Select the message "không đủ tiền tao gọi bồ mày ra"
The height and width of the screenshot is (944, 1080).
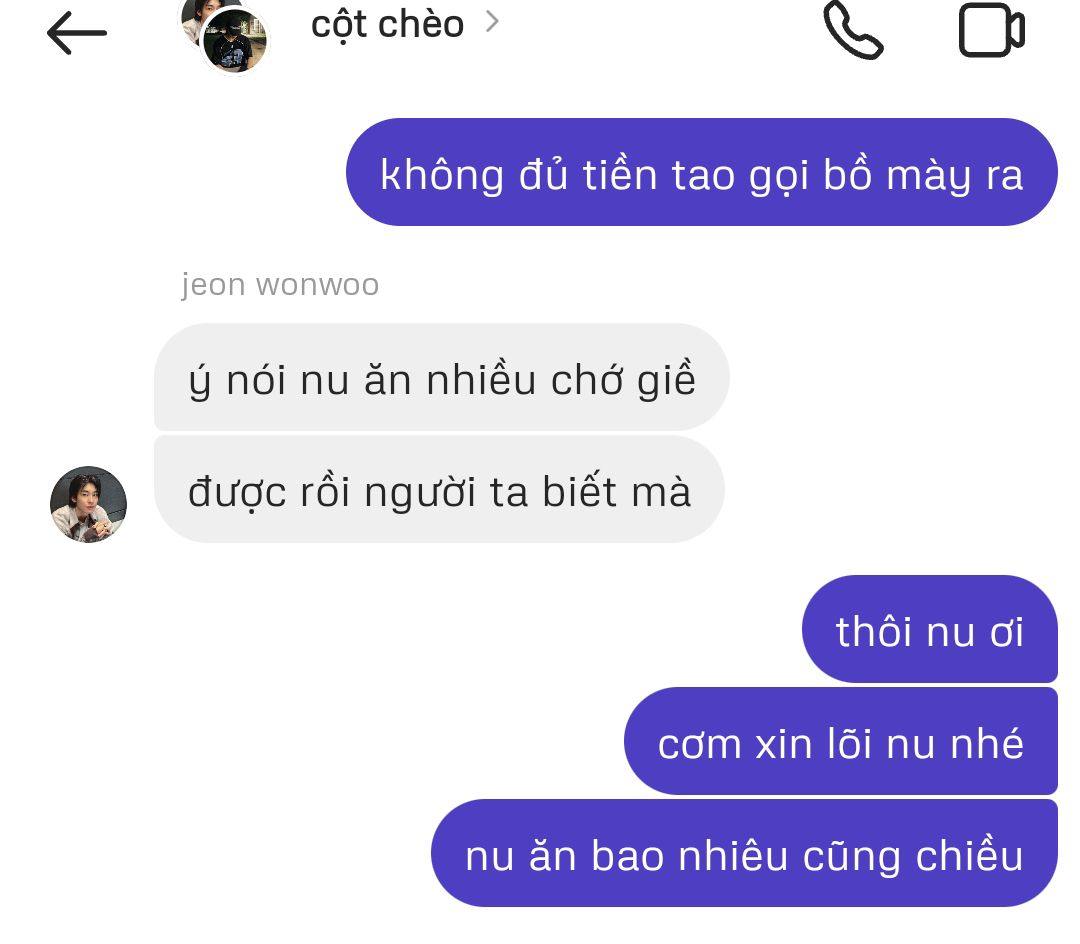pos(701,172)
